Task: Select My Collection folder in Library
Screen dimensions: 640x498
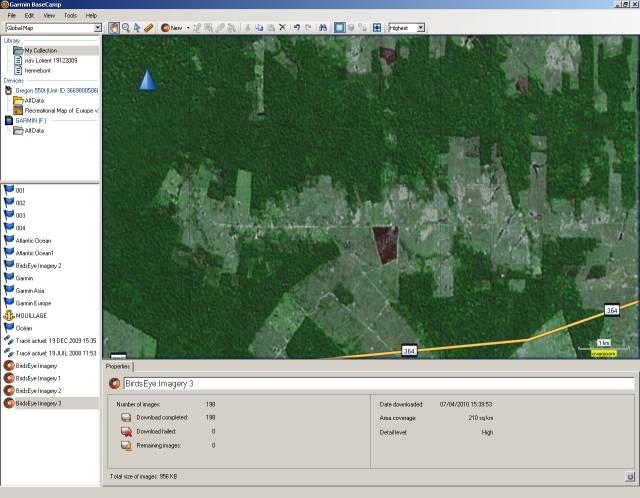Action: pyautogui.click(x=40, y=51)
